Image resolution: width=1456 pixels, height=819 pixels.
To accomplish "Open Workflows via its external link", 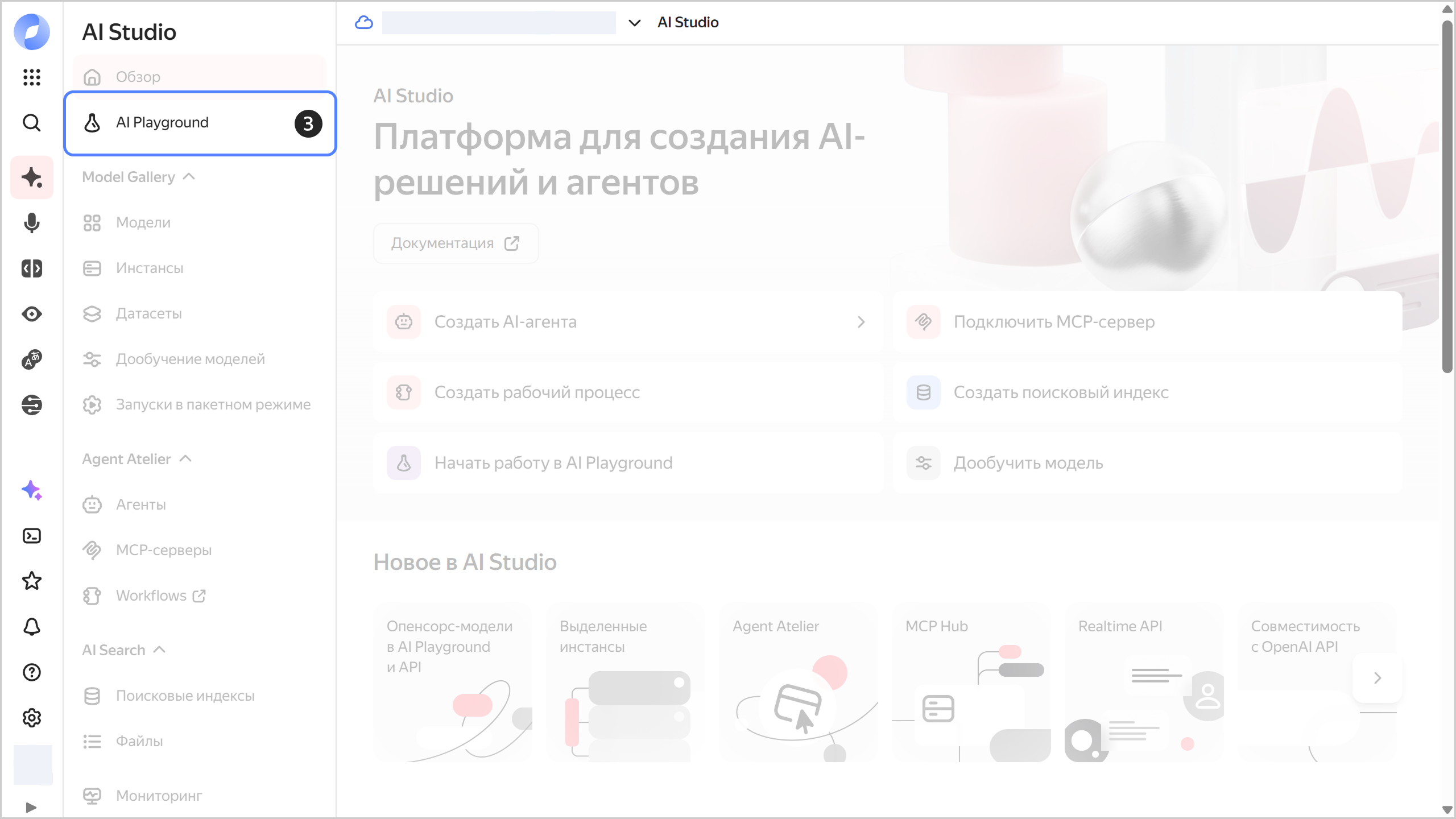I will [199, 595].
